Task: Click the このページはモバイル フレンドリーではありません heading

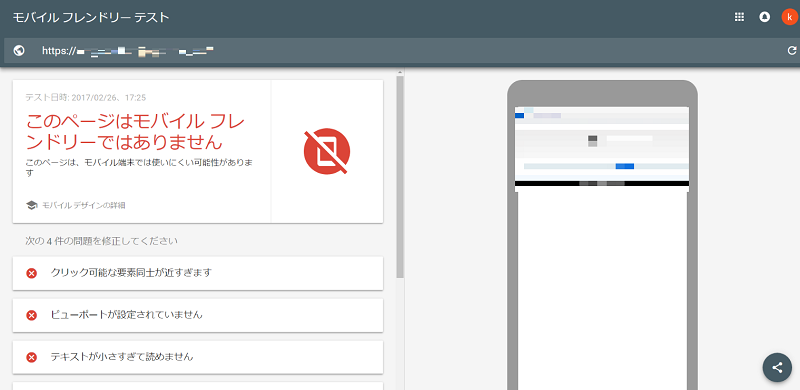Action: [135, 132]
